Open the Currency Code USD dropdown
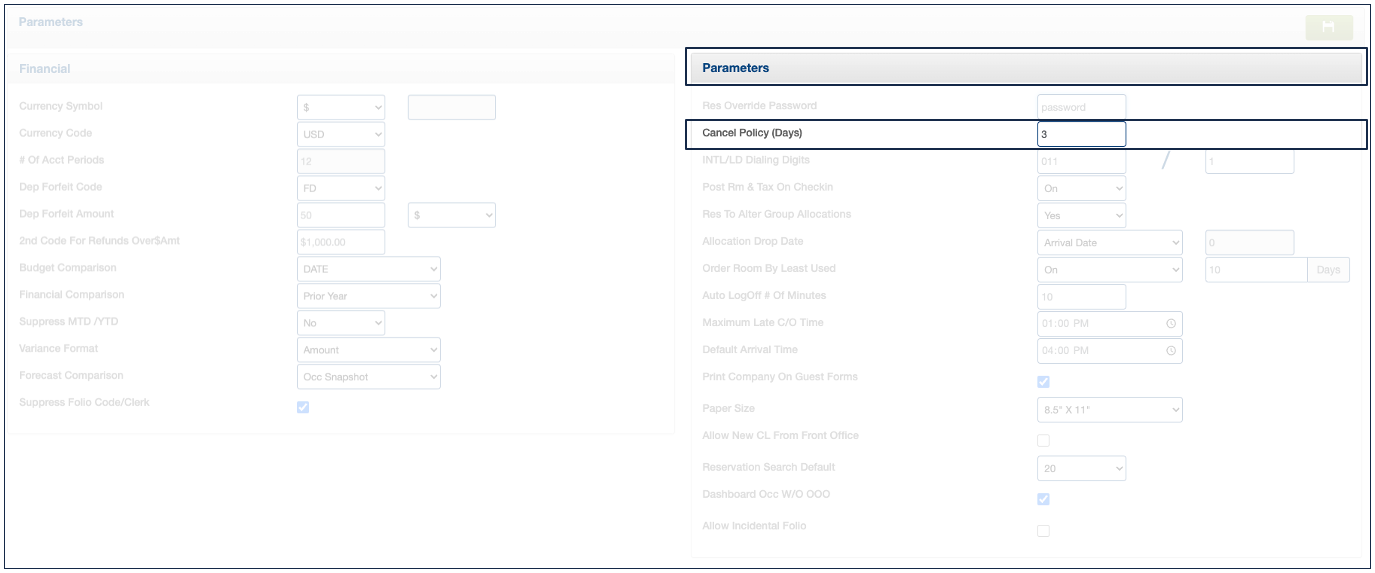This screenshot has height=573, width=1375. pyautogui.click(x=341, y=134)
